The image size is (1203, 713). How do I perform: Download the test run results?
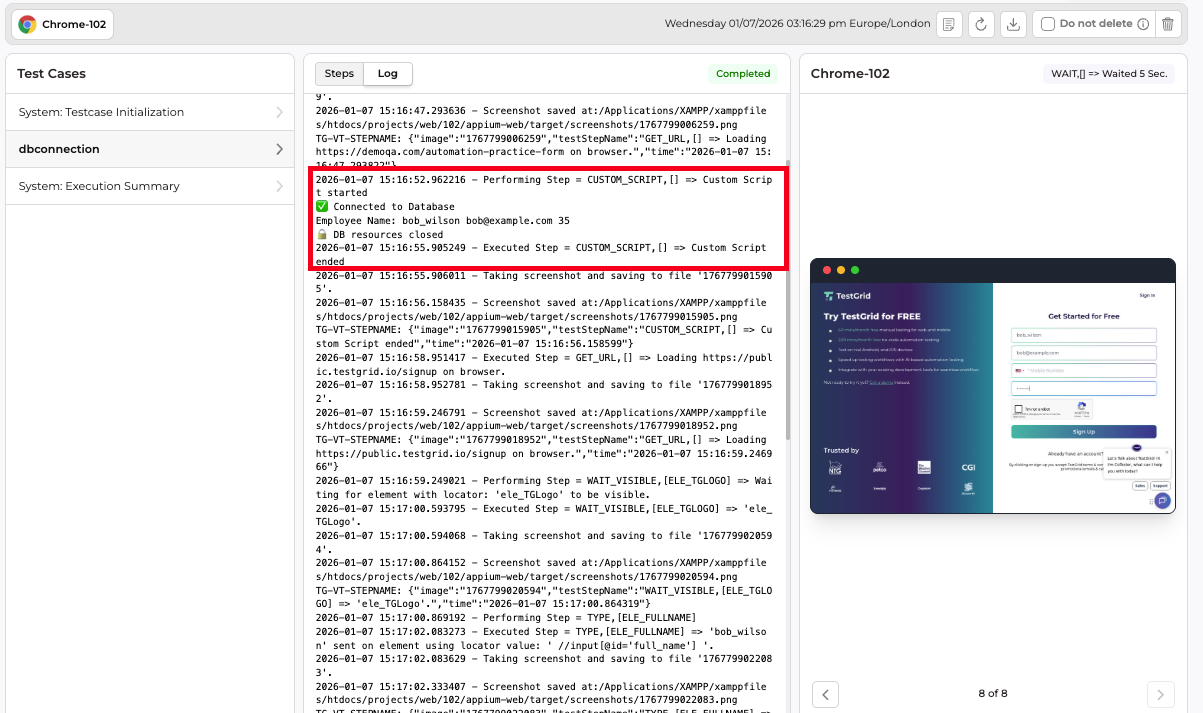pyautogui.click(x=1013, y=25)
